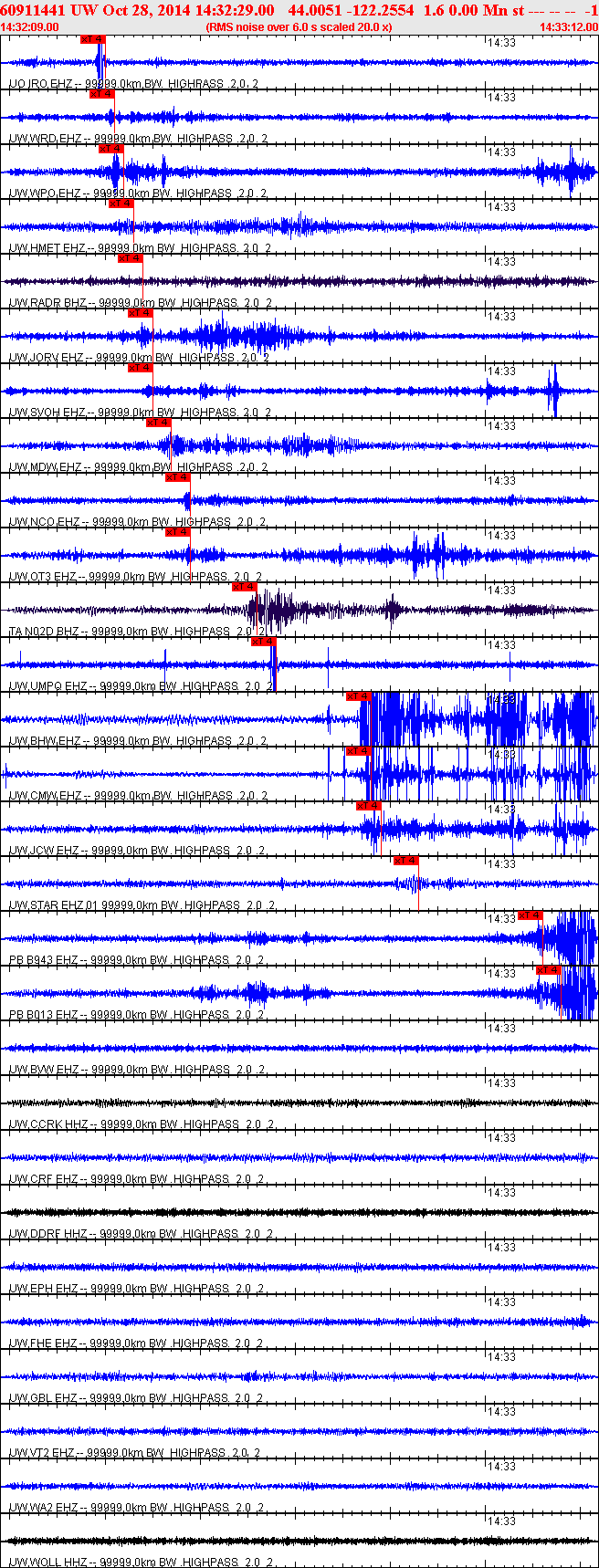Select the pick flag on the UW.JCW trace
This screenshot has width=599, height=1568.
click(x=368, y=806)
